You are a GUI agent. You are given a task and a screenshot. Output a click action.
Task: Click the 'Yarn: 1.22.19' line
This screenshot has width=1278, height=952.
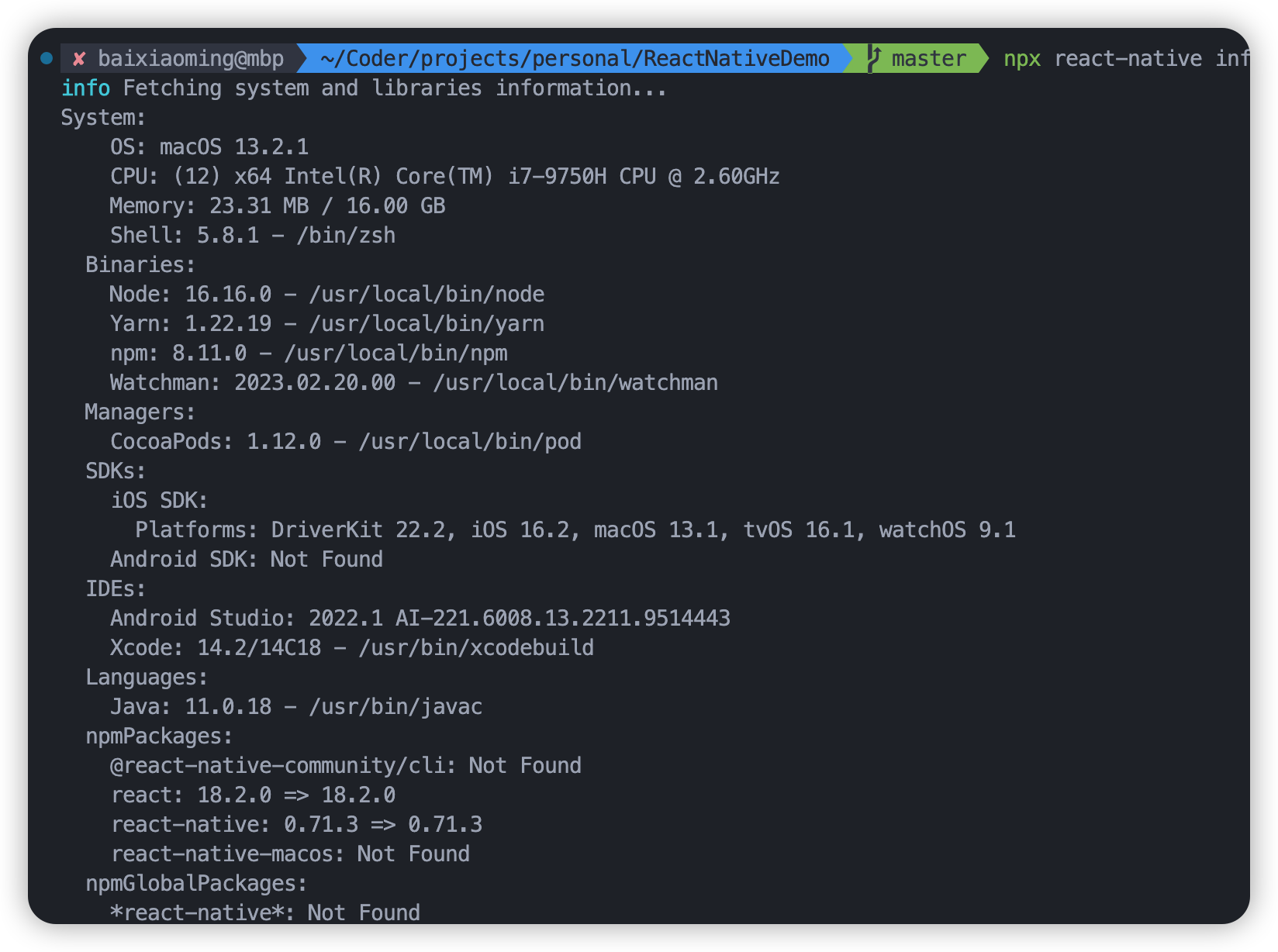tap(327, 324)
